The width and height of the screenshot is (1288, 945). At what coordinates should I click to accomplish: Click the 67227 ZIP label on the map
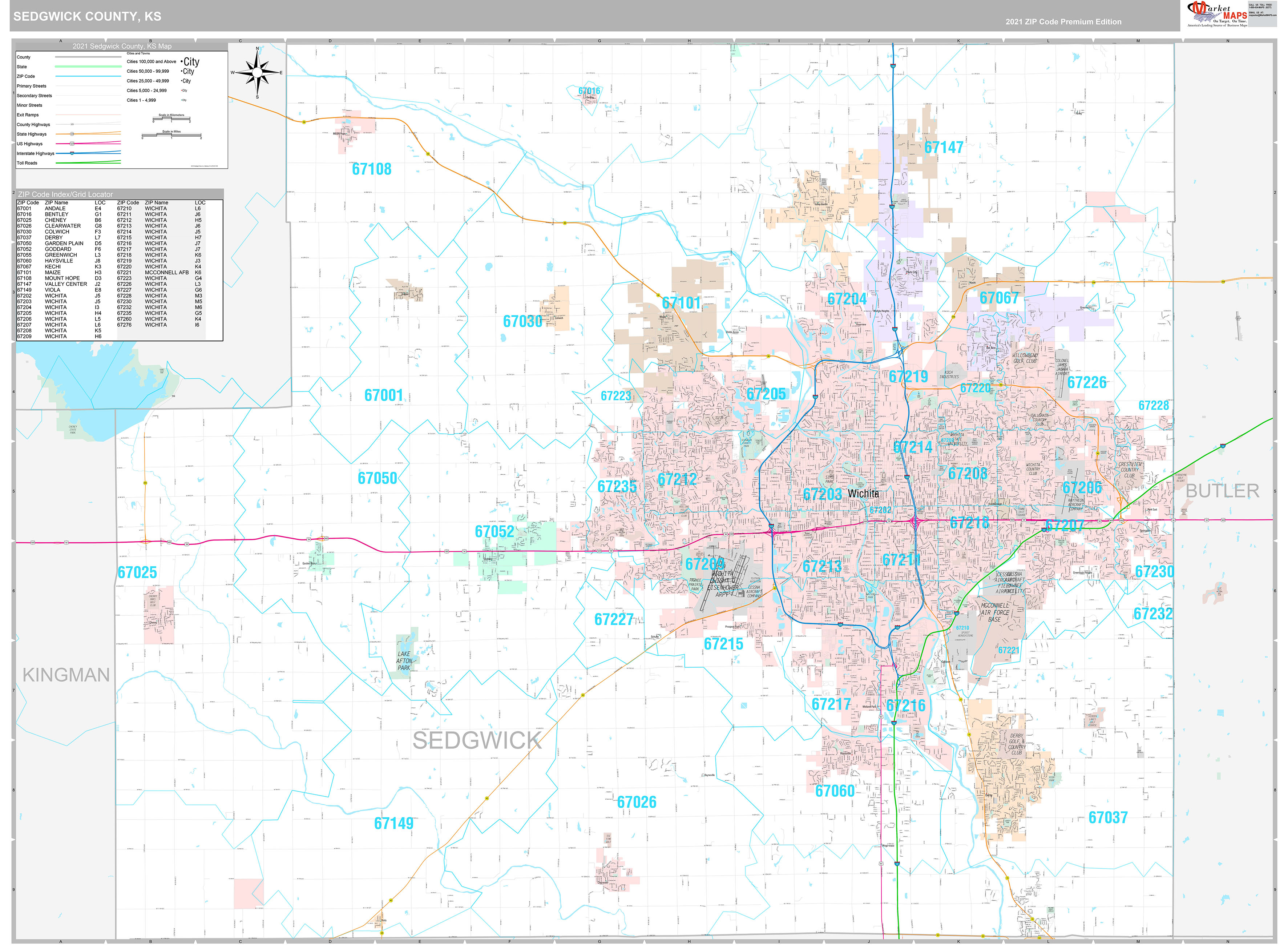tap(614, 619)
